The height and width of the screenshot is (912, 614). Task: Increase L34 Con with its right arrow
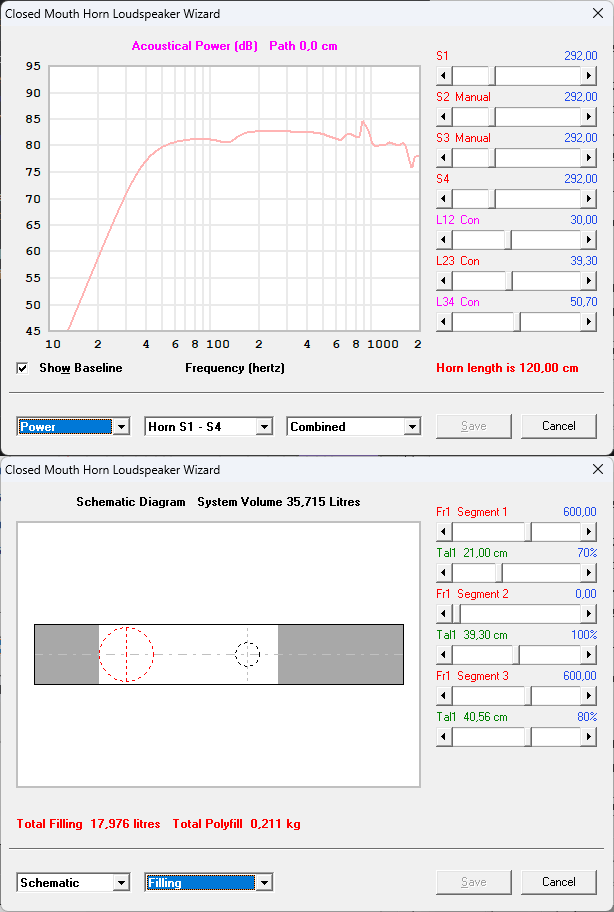click(x=588, y=322)
